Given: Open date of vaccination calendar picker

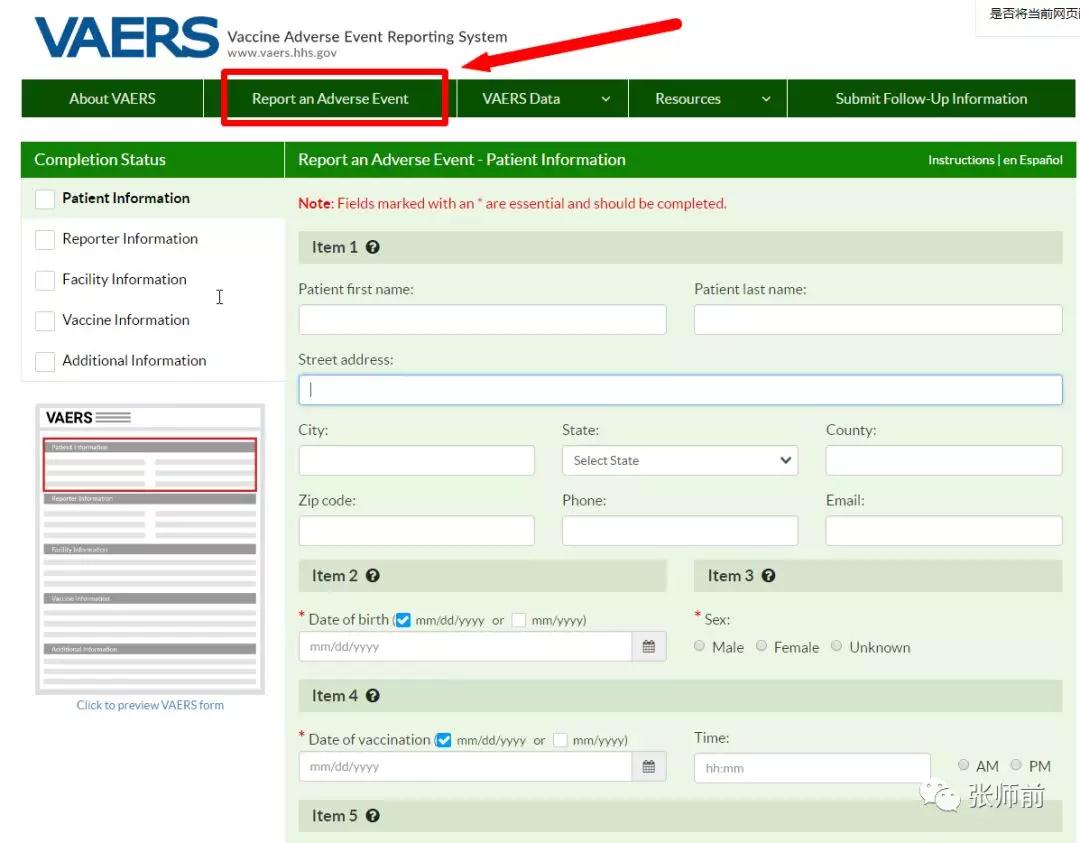Looking at the screenshot, I should 649,767.
